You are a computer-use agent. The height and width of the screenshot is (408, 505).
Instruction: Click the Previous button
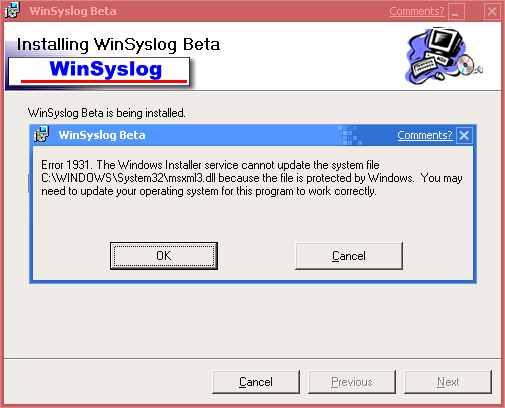[x=352, y=382]
